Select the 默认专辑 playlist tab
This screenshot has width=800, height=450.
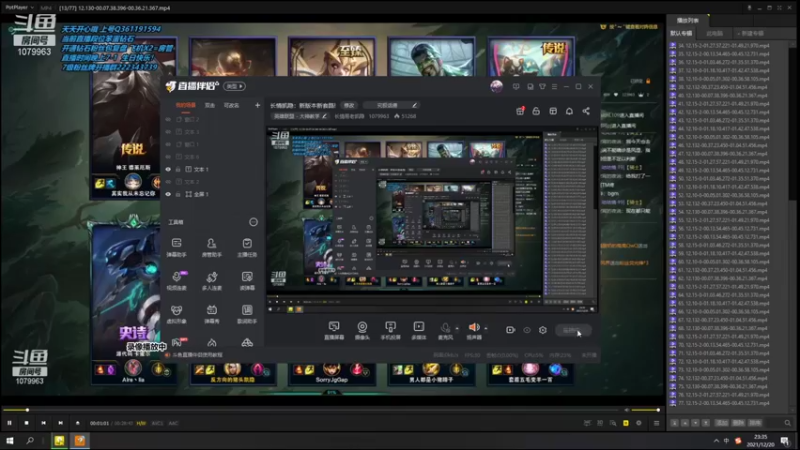(682, 33)
